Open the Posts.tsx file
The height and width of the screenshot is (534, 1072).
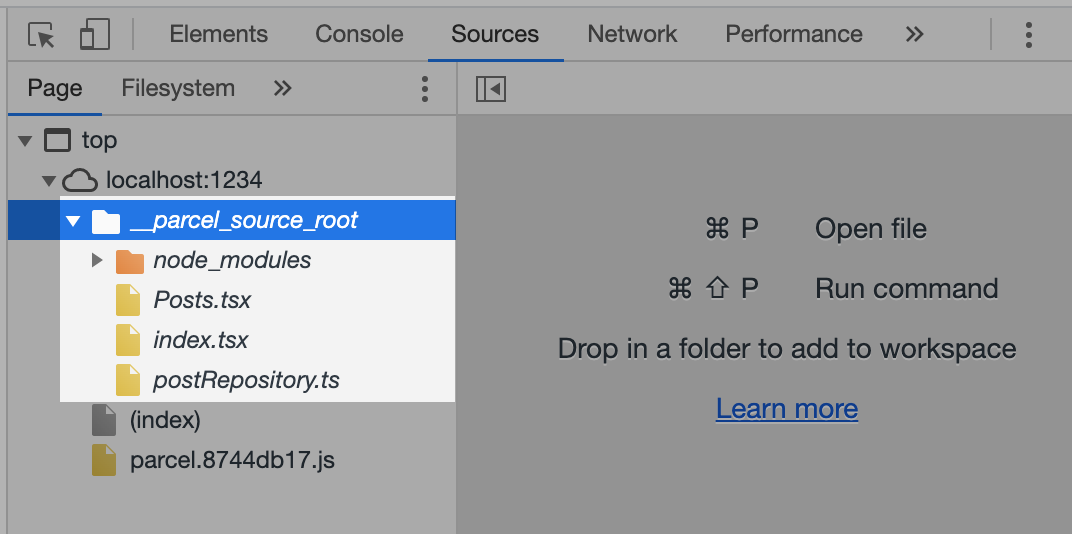(202, 301)
